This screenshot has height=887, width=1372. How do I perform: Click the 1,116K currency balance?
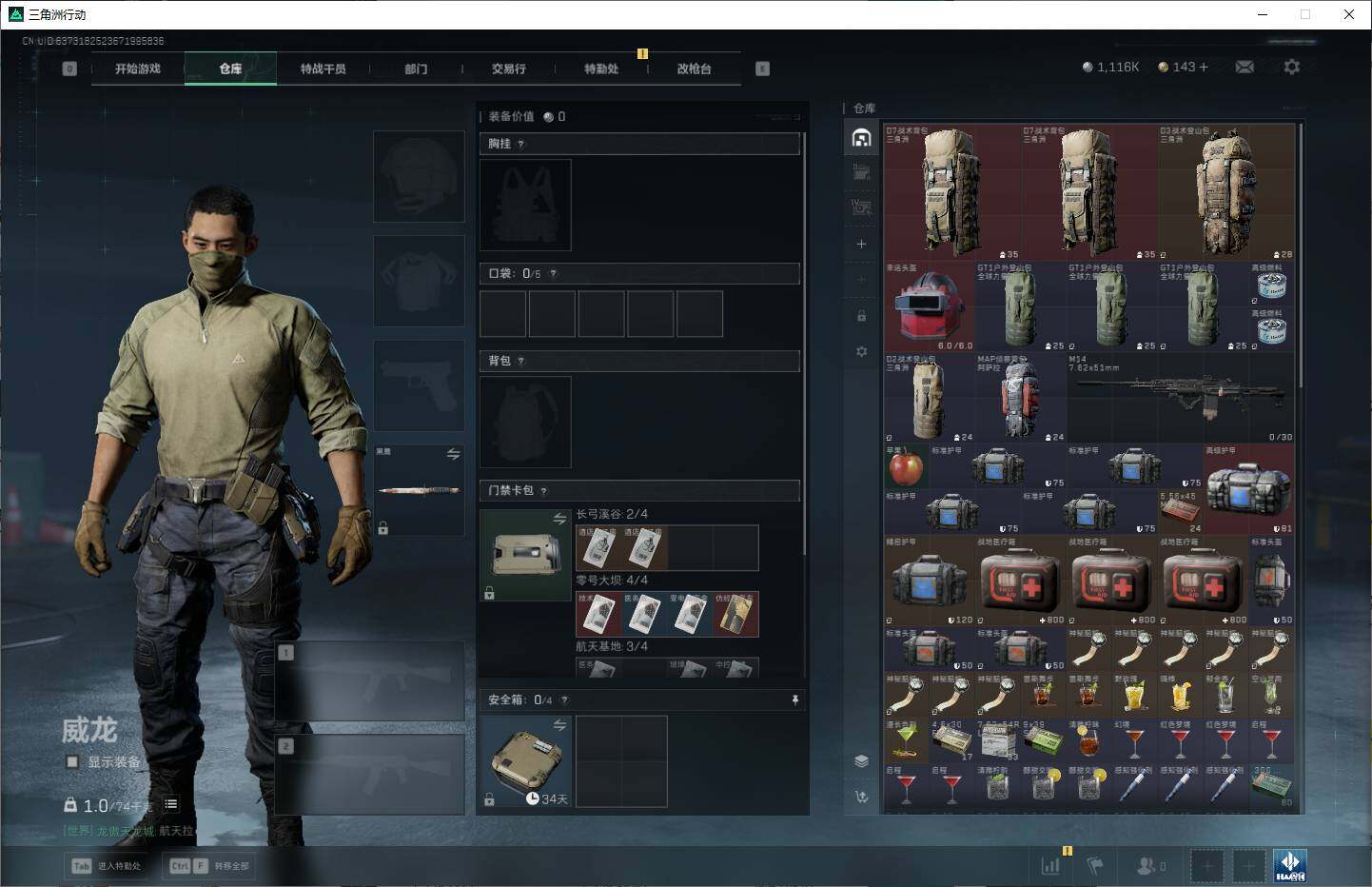[1110, 67]
